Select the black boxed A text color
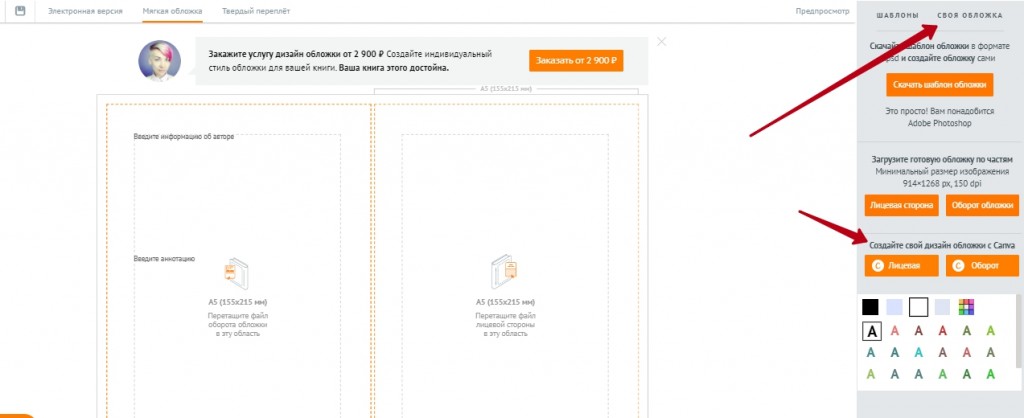Image resolution: width=1024 pixels, height=418 pixels. pyautogui.click(x=871, y=332)
